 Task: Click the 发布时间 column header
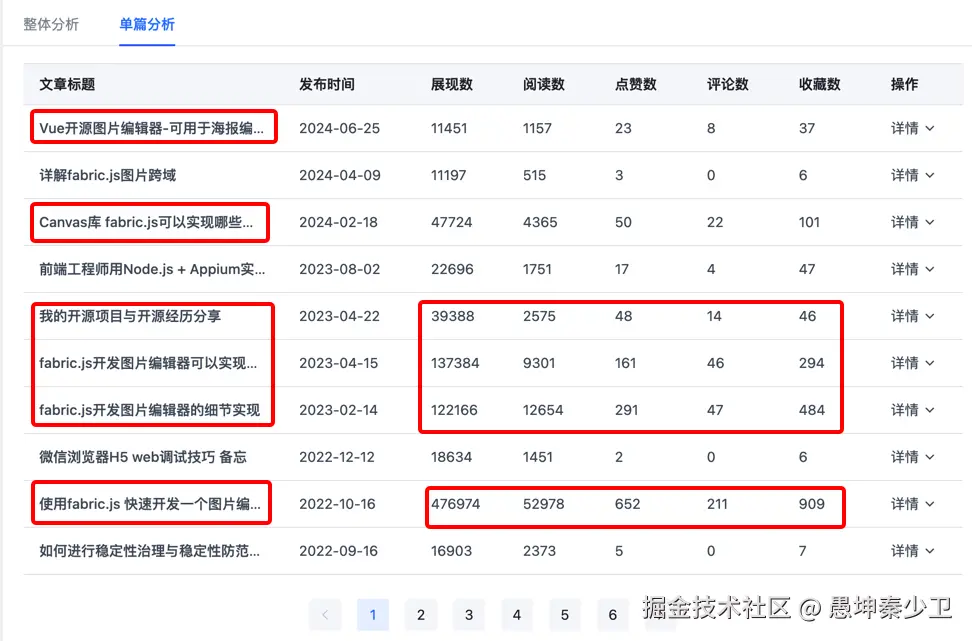click(327, 84)
